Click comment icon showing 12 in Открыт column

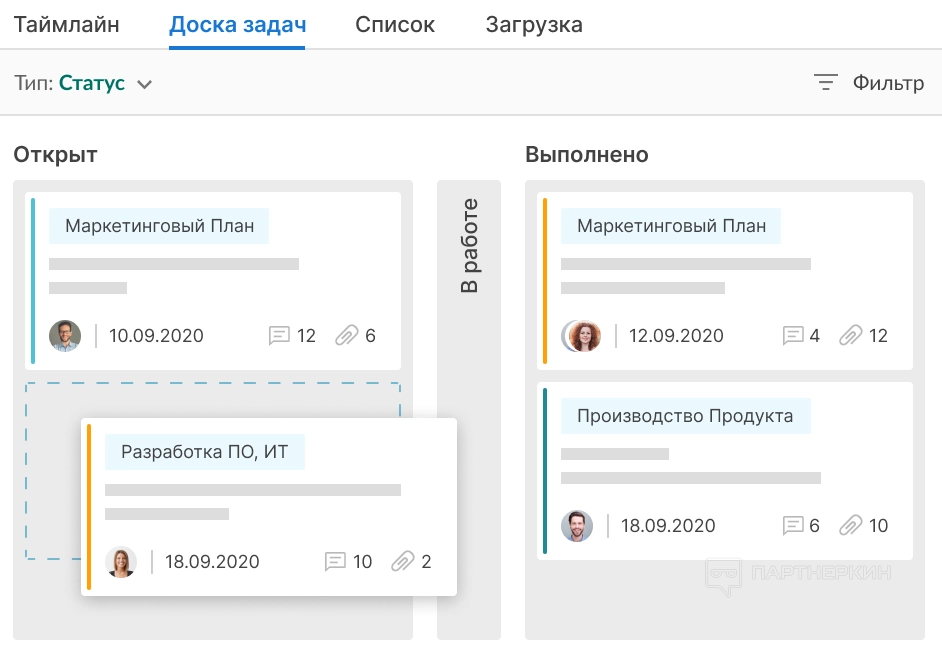coord(279,336)
